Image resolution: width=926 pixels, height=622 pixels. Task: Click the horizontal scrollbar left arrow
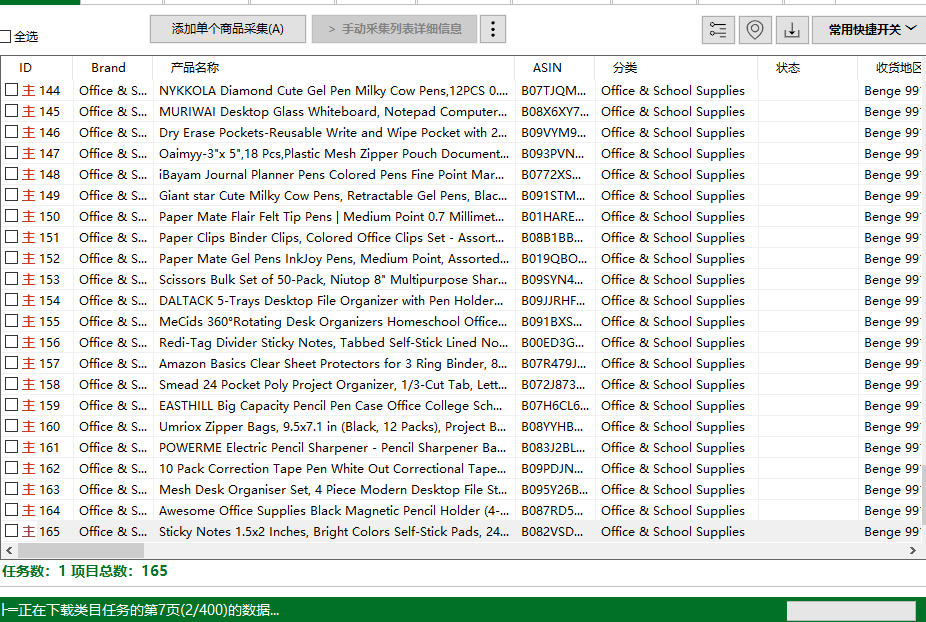coord(9,551)
